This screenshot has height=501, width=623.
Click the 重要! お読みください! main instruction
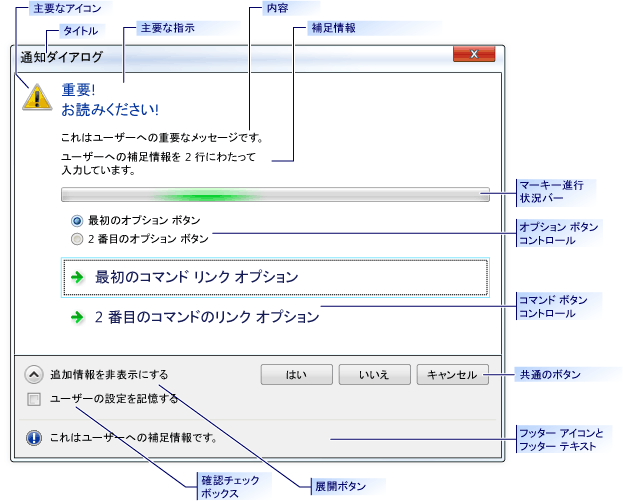(x=110, y=100)
